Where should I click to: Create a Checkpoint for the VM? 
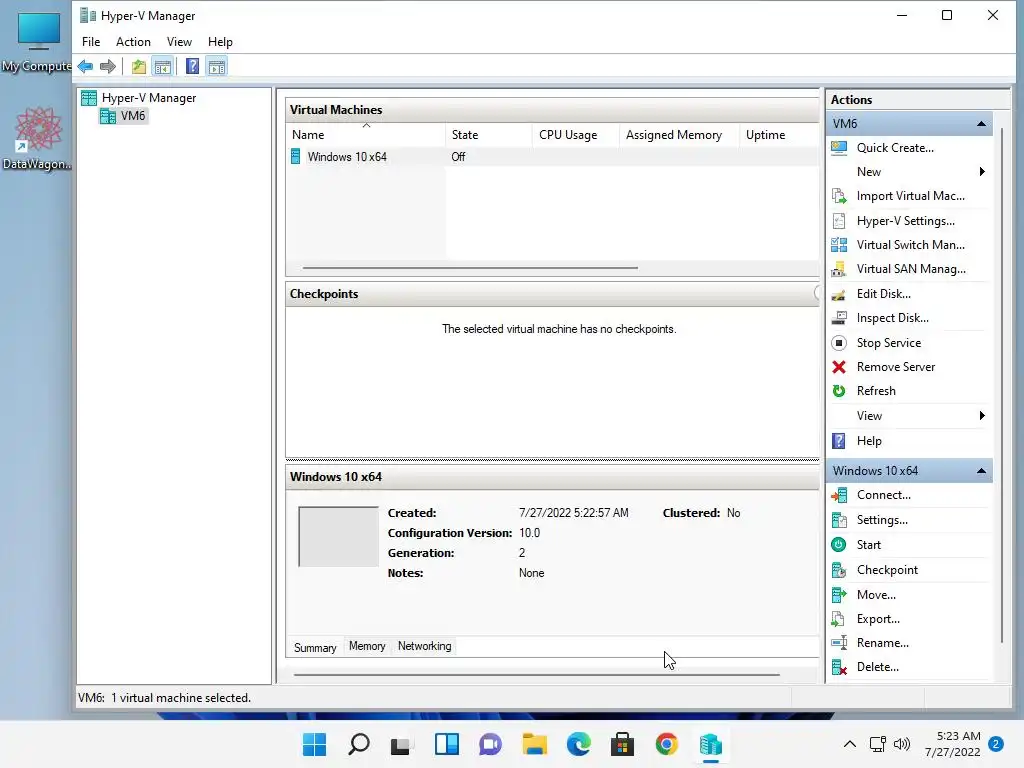887,570
